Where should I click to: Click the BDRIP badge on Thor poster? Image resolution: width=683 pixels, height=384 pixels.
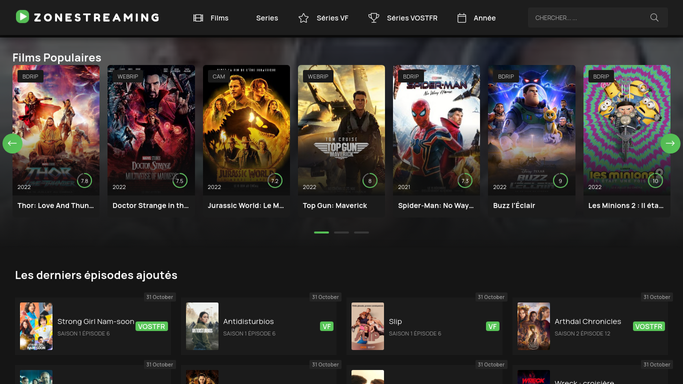pyautogui.click(x=30, y=76)
